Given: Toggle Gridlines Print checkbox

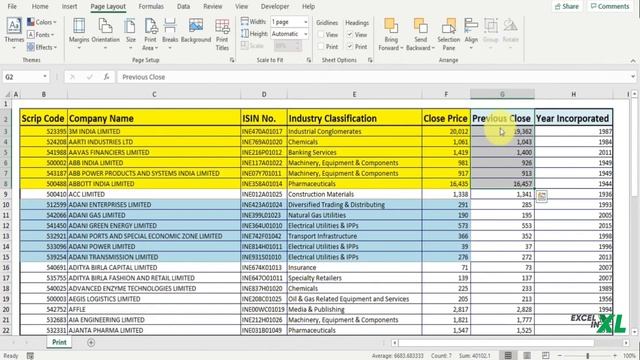Looking at the screenshot, I should 321,47.
